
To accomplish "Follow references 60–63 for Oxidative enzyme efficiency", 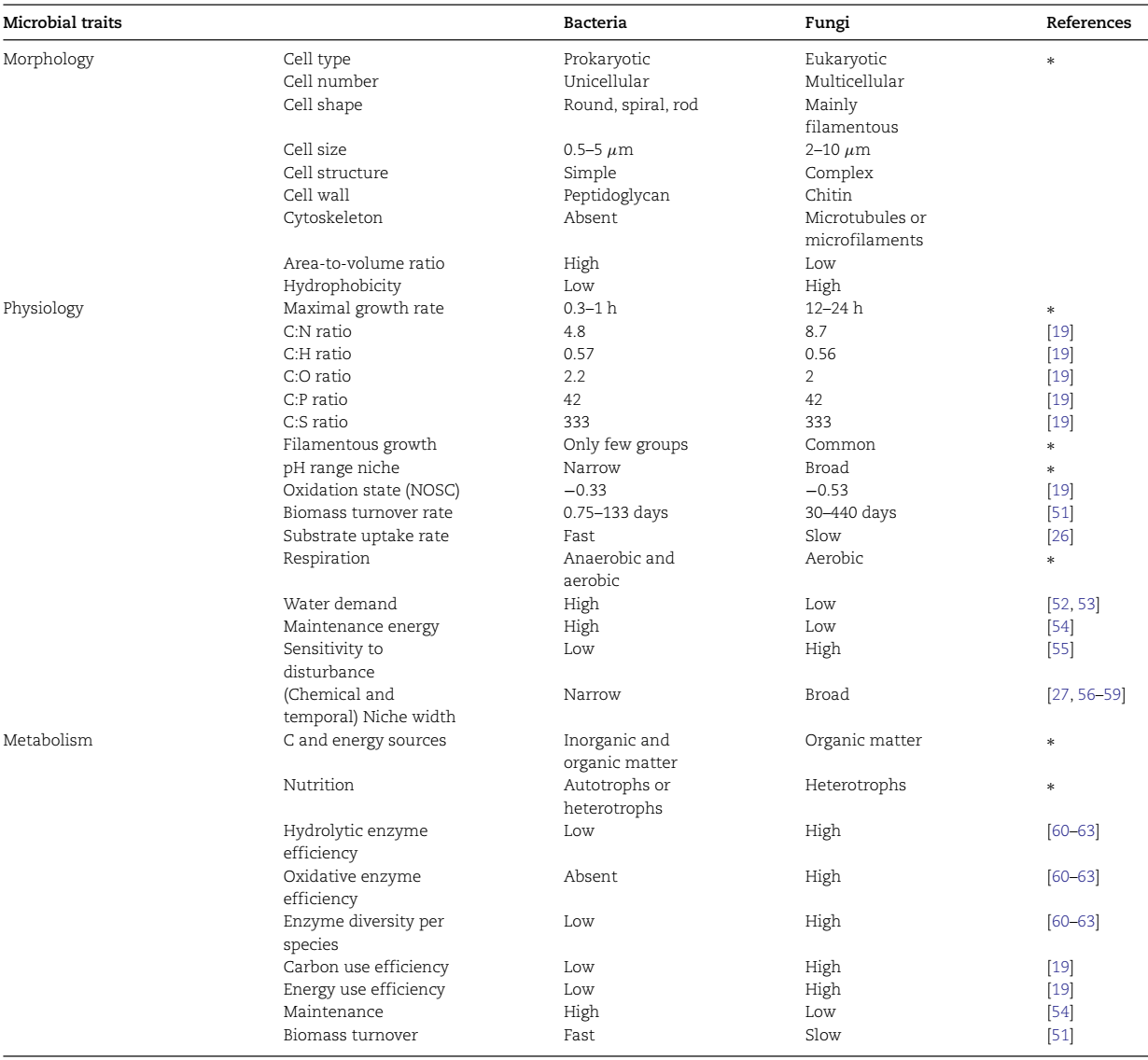I will pyautogui.click(x=1073, y=876).
